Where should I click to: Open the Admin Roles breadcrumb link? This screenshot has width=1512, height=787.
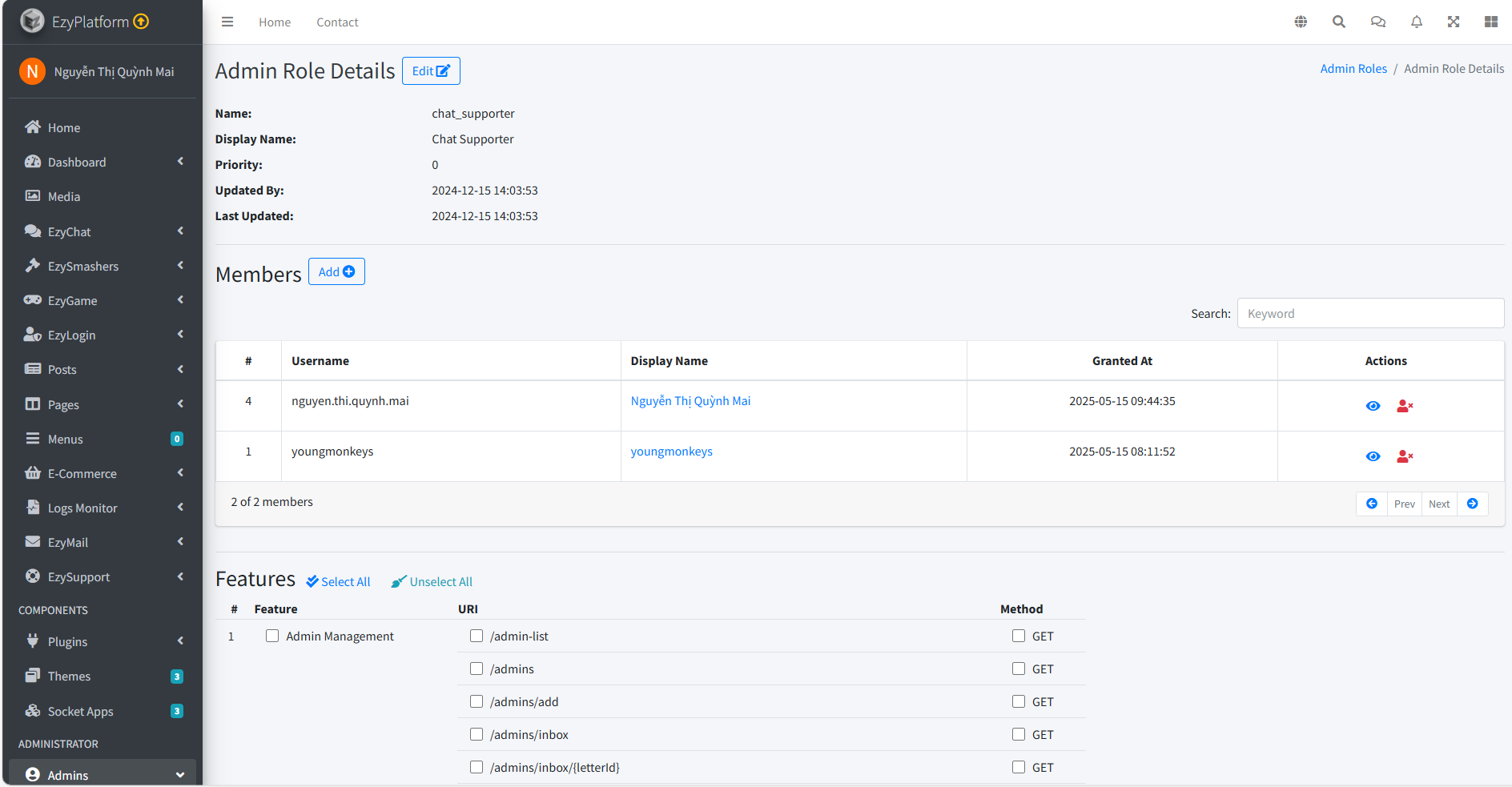pos(1353,69)
